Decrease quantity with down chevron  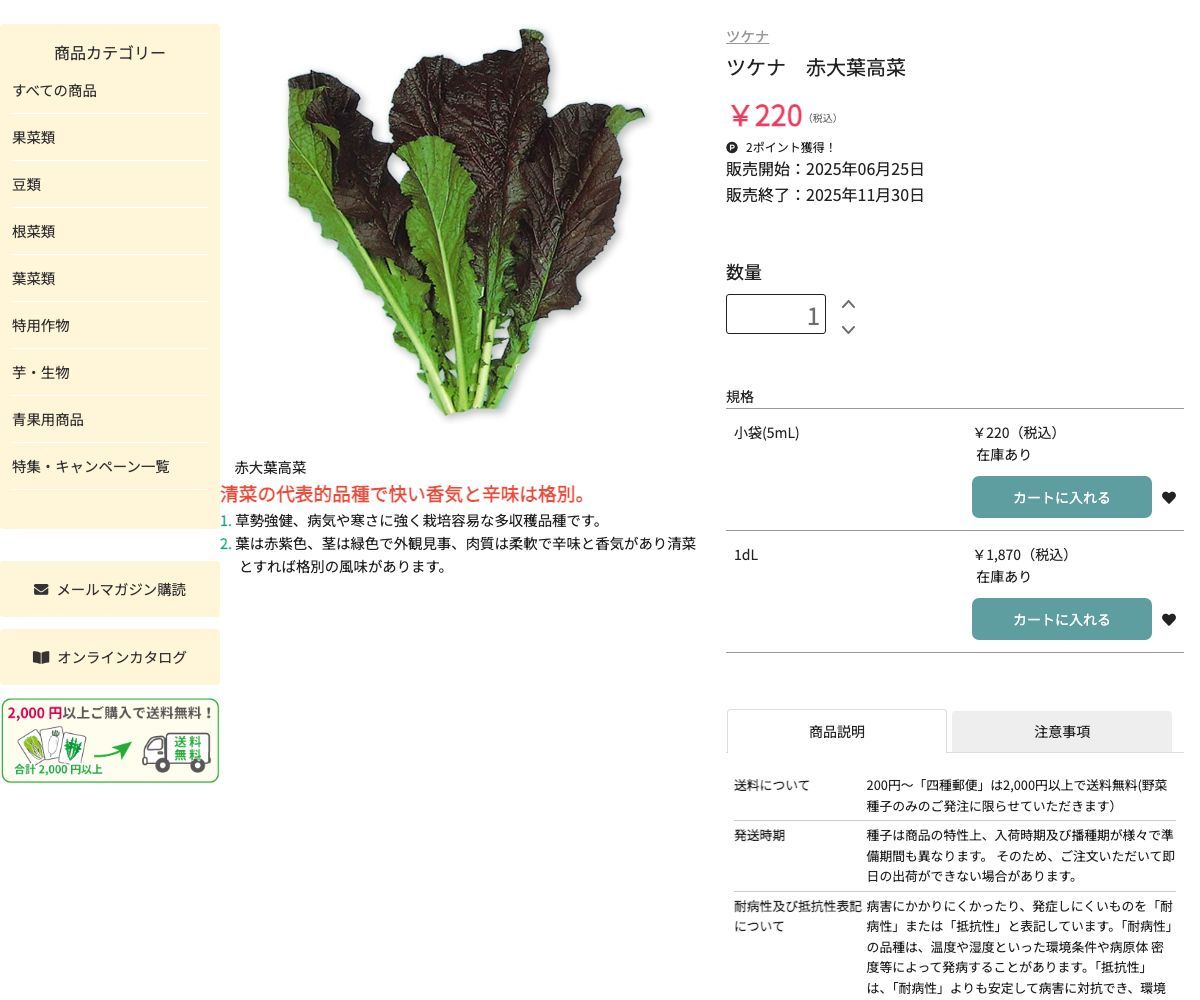pyautogui.click(x=848, y=329)
